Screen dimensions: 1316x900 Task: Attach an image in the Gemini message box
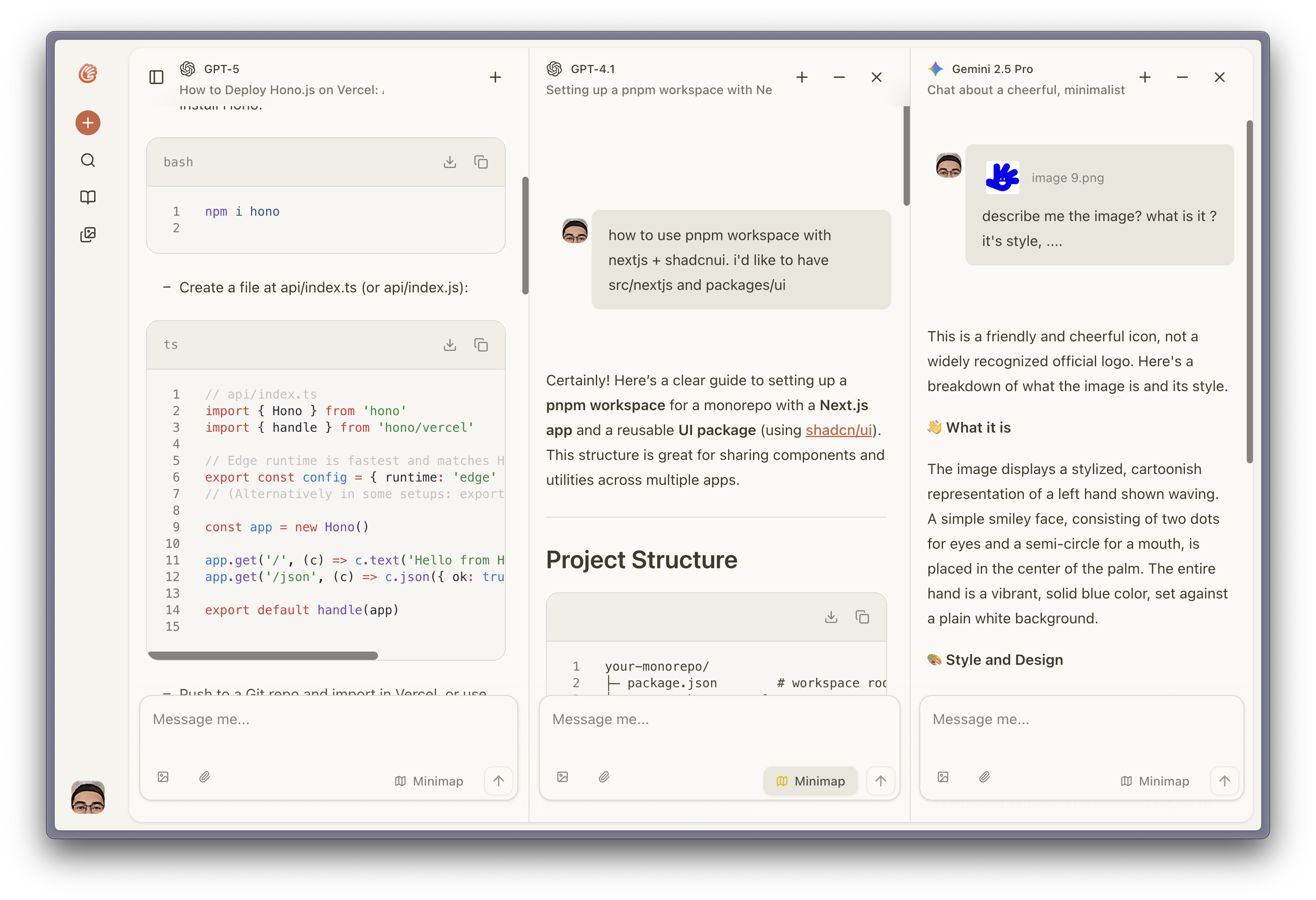click(943, 777)
